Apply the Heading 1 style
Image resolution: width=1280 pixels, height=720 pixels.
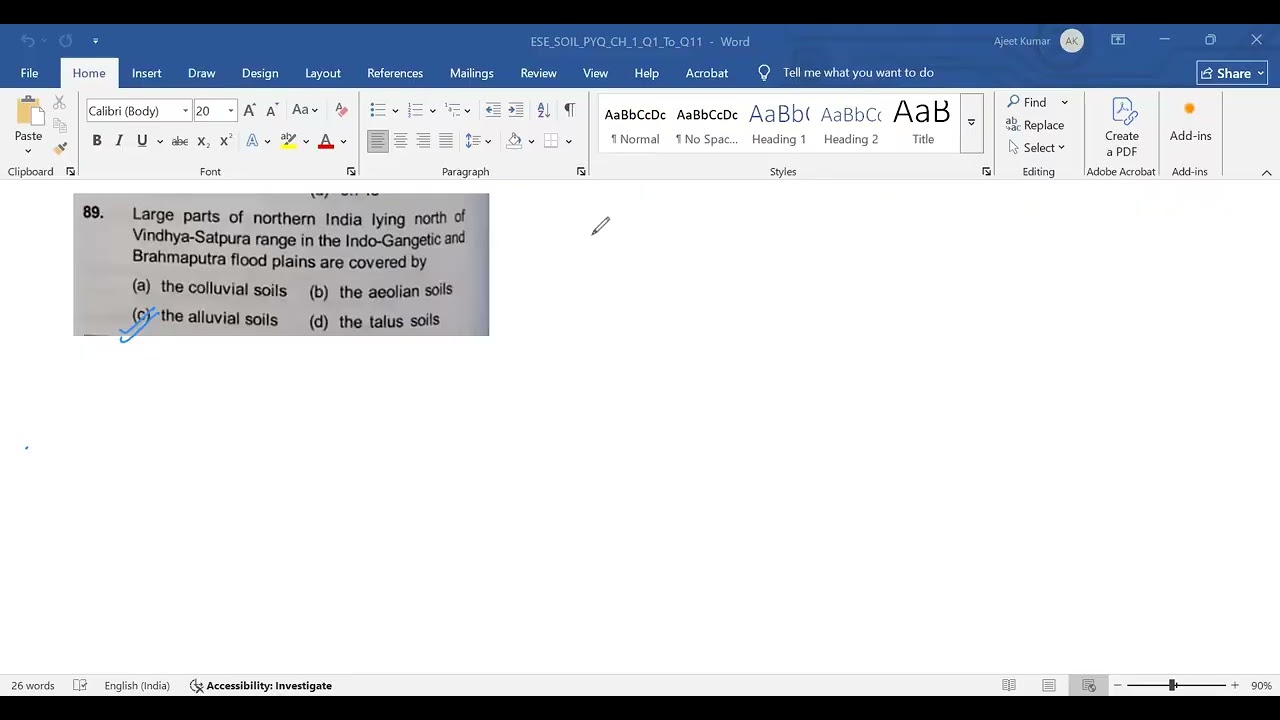tap(779, 123)
